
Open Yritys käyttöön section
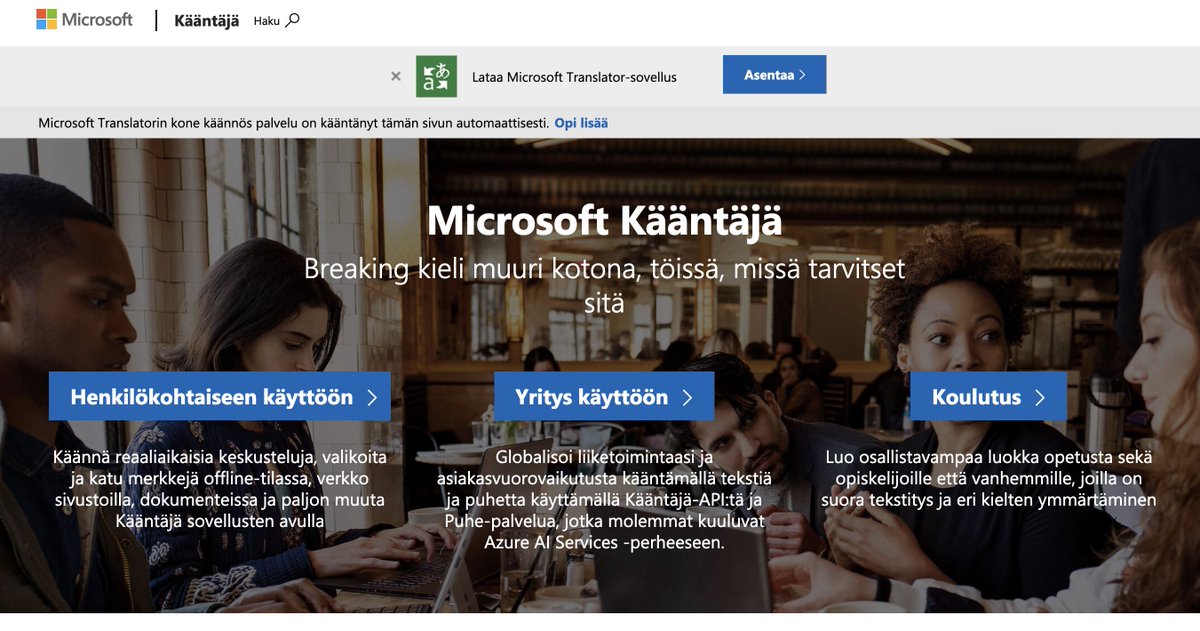(x=604, y=397)
